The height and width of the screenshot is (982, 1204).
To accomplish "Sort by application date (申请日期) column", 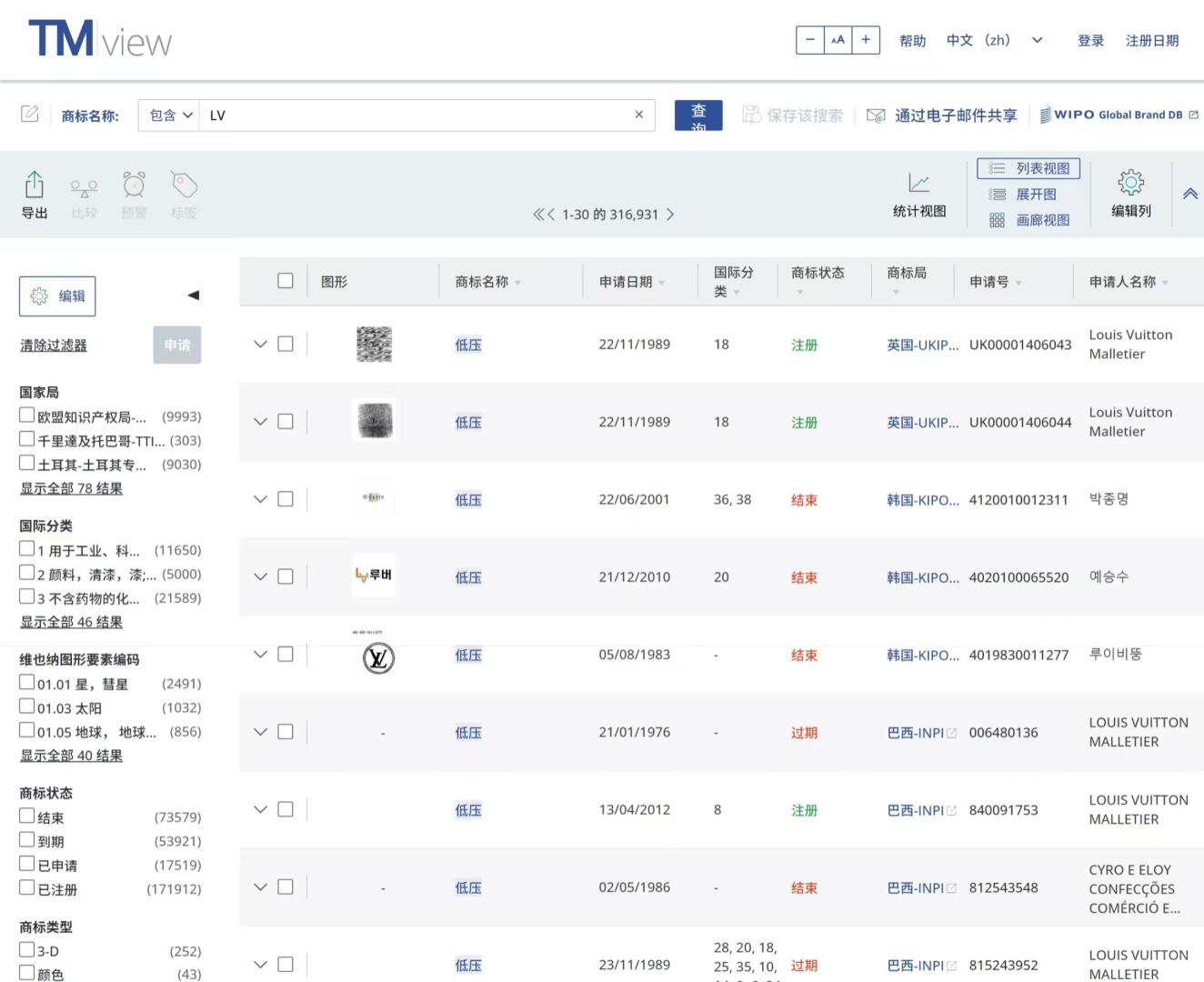I will click(632, 283).
